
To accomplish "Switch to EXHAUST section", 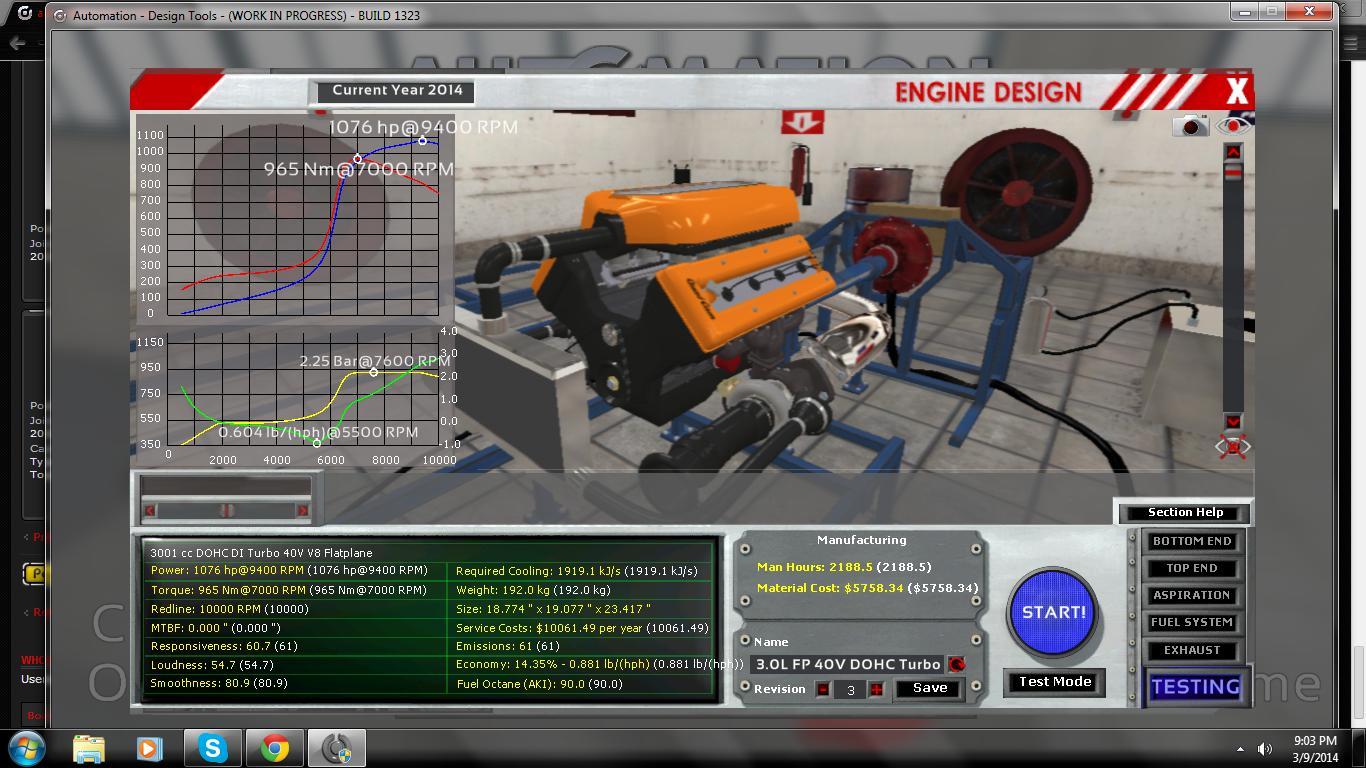I will 1191,650.
